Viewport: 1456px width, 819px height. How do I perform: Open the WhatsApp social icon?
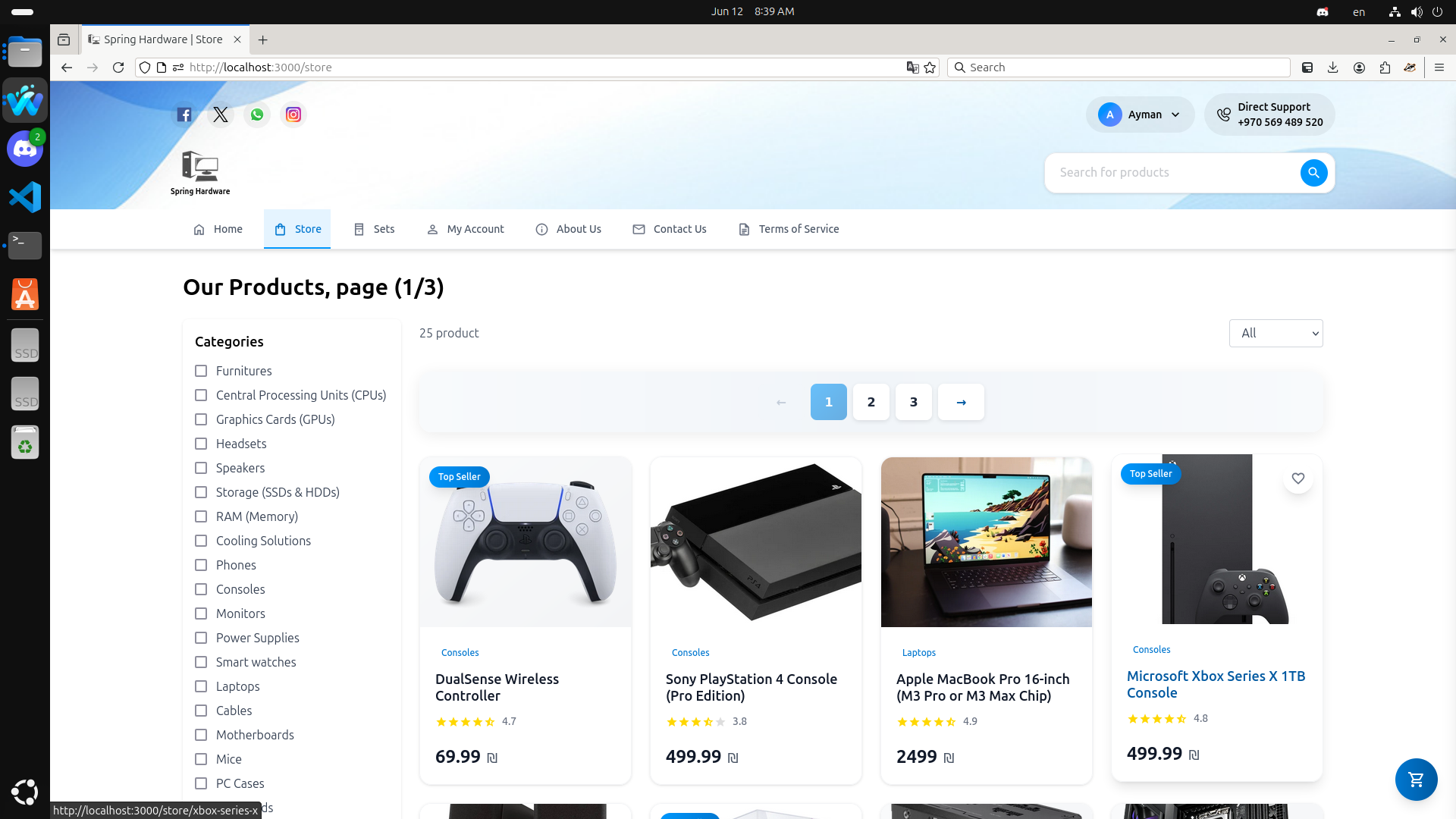[x=257, y=115]
